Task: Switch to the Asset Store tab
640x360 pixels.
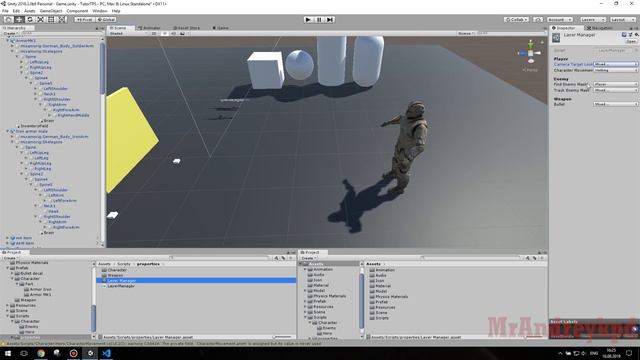Action: (x=187, y=28)
